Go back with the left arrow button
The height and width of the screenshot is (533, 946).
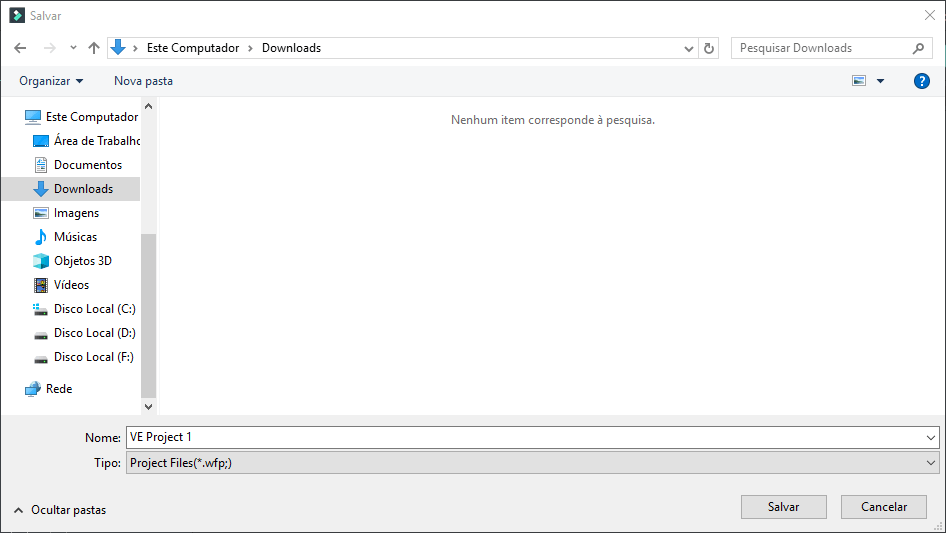[20, 48]
